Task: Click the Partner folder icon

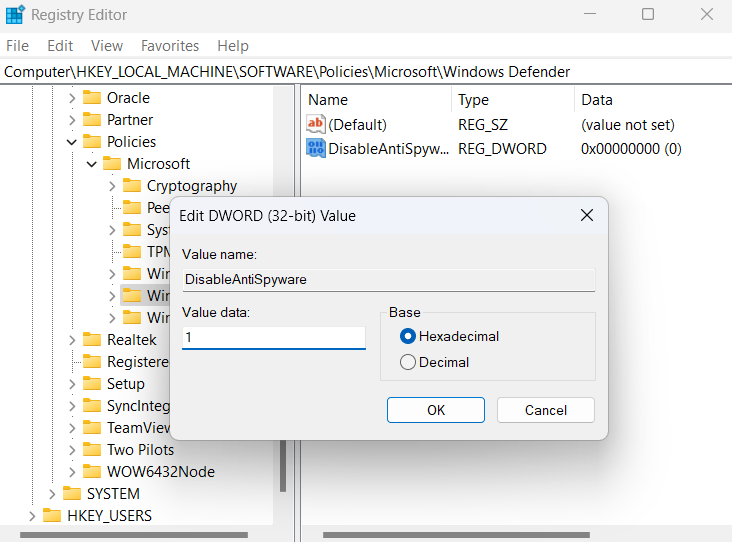Action: coord(92,120)
